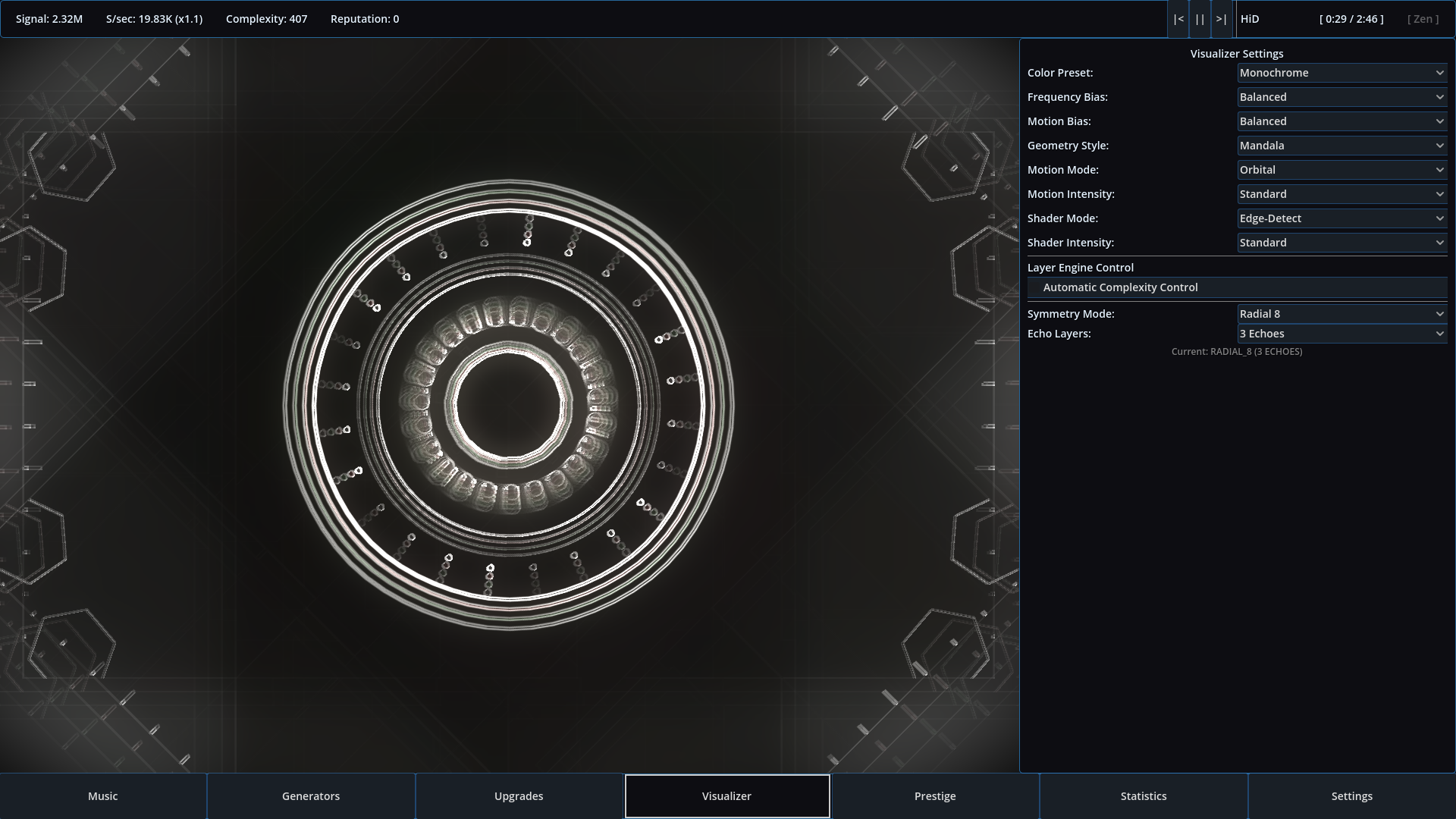Enable Automatic Complexity Control
The width and height of the screenshot is (1456, 819).
[1237, 287]
